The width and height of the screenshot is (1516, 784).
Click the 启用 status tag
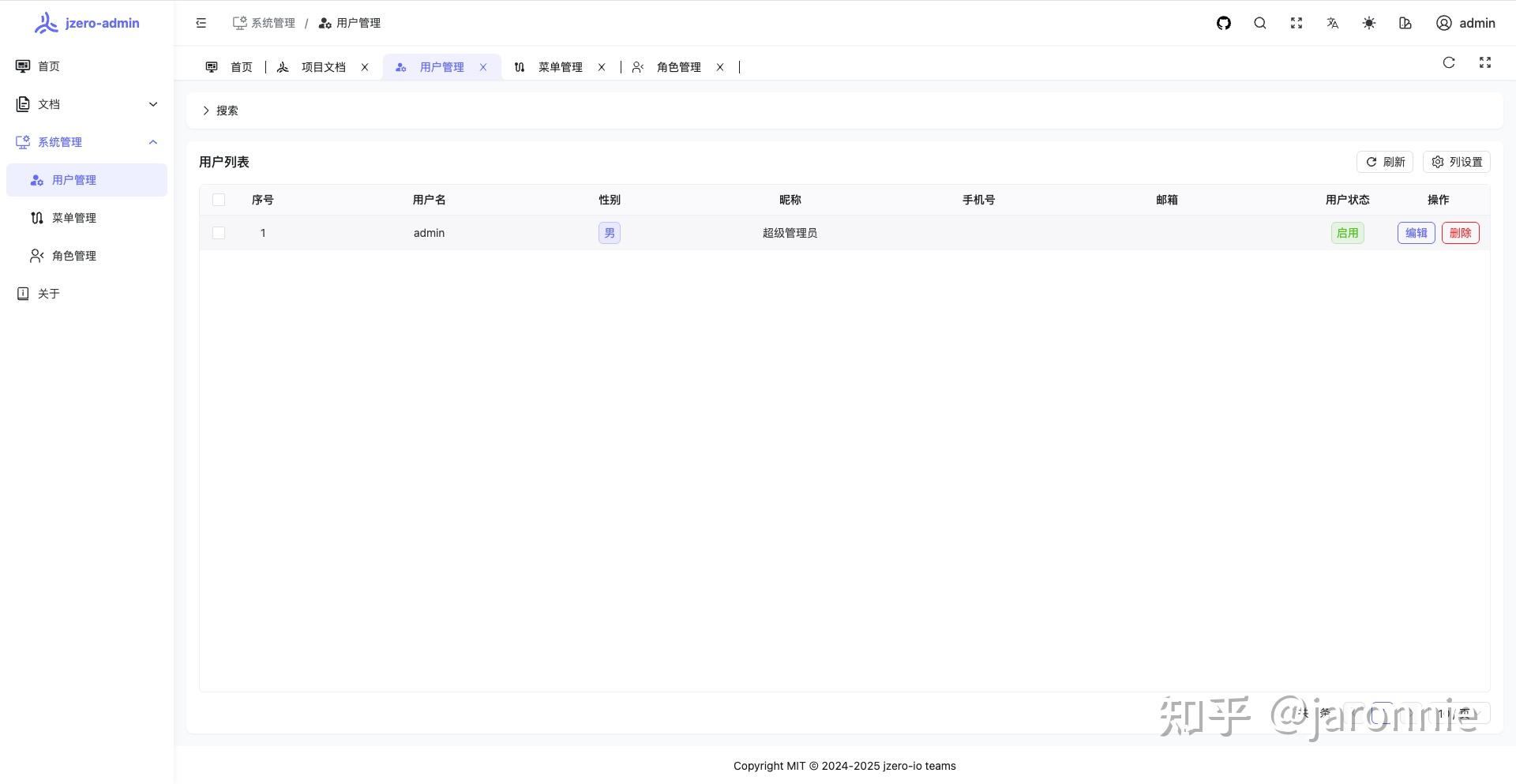click(1348, 233)
